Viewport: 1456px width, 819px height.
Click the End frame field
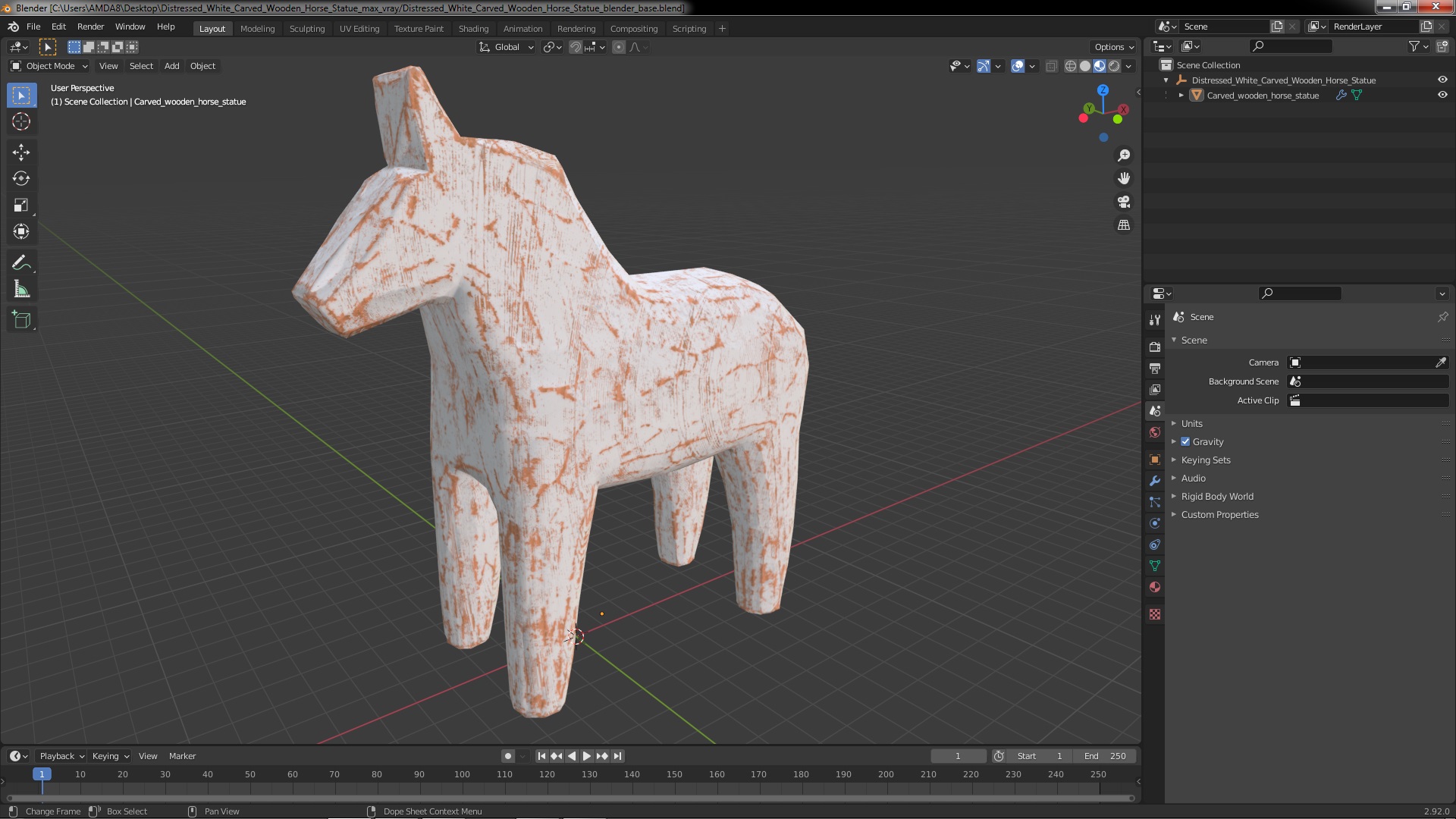[x=1105, y=756]
